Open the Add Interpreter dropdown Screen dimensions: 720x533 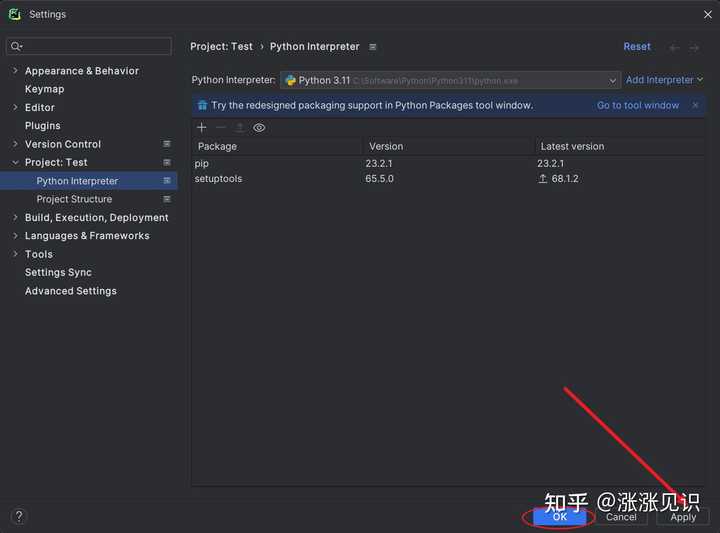click(x=664, y=80)
